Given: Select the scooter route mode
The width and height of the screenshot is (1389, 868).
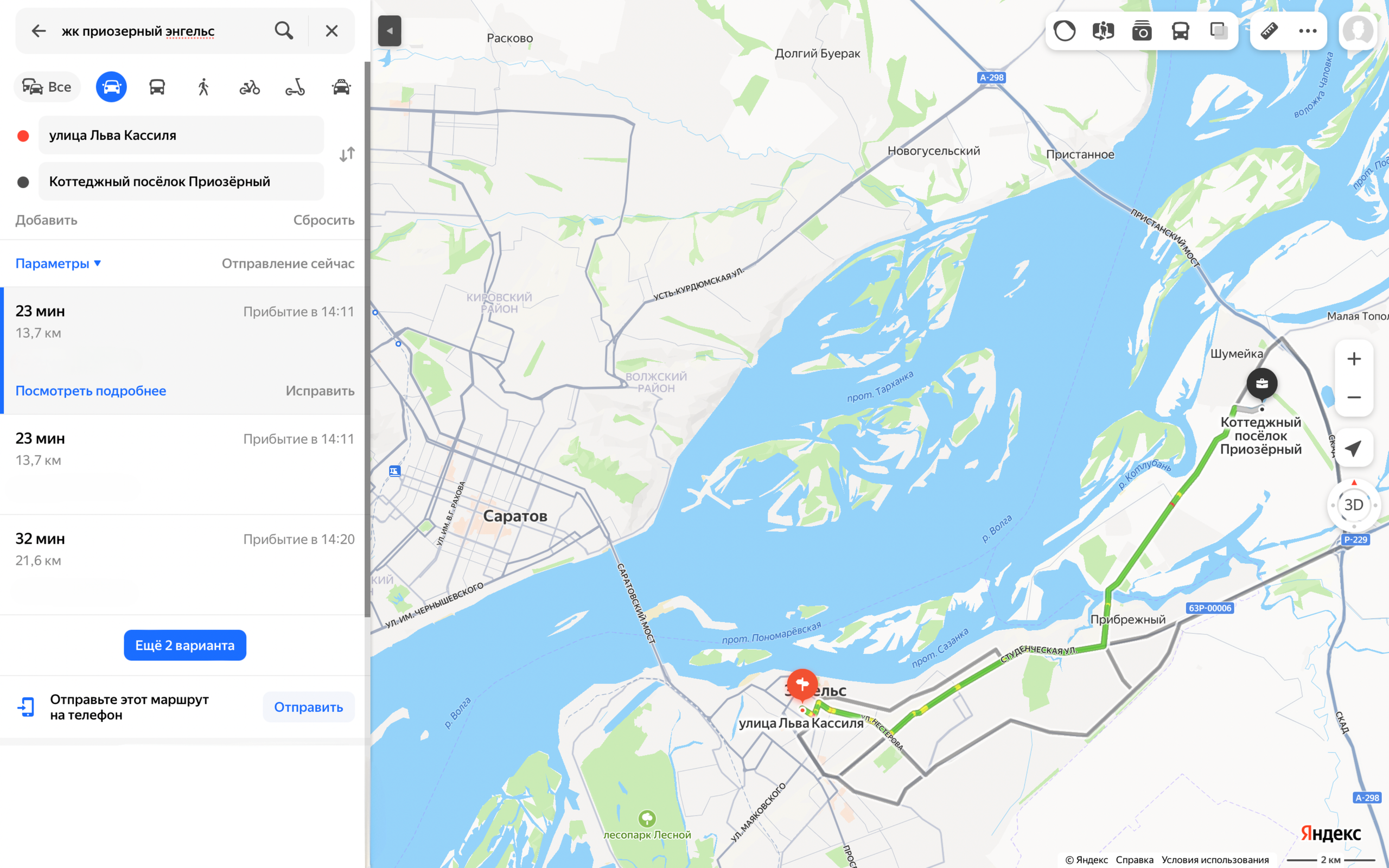Looking at the screenshot, I should point(295,87).
